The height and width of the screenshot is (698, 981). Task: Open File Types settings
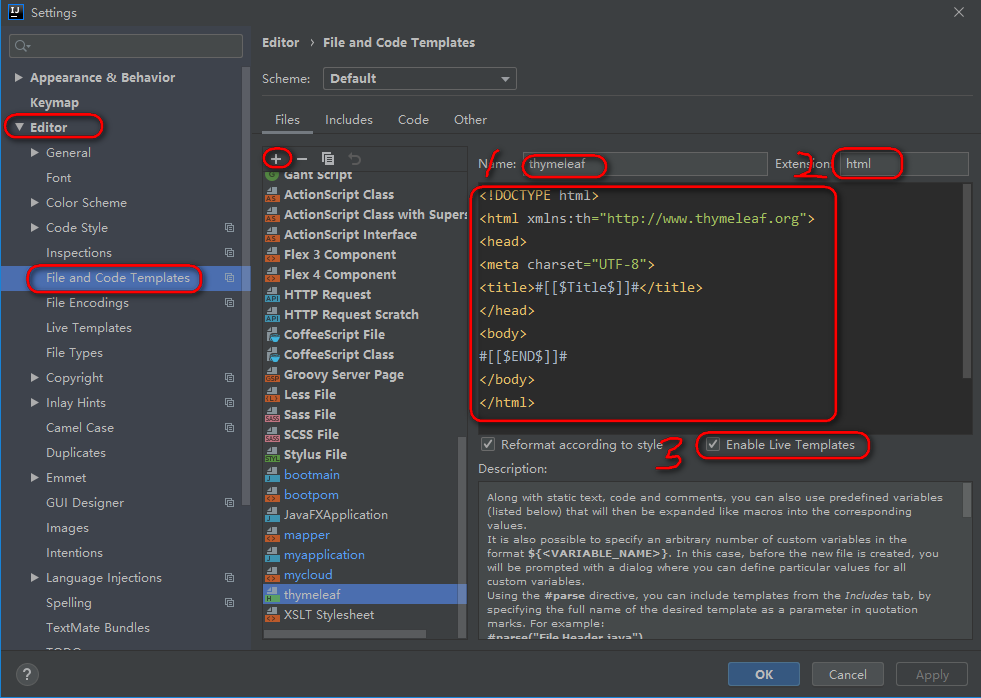tap(74, 353)
